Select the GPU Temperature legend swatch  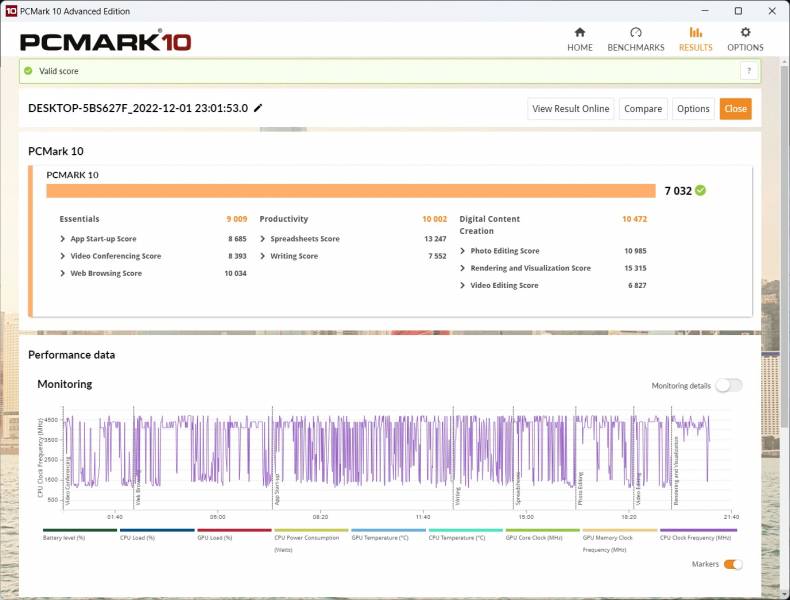click(x=388, y=530)
